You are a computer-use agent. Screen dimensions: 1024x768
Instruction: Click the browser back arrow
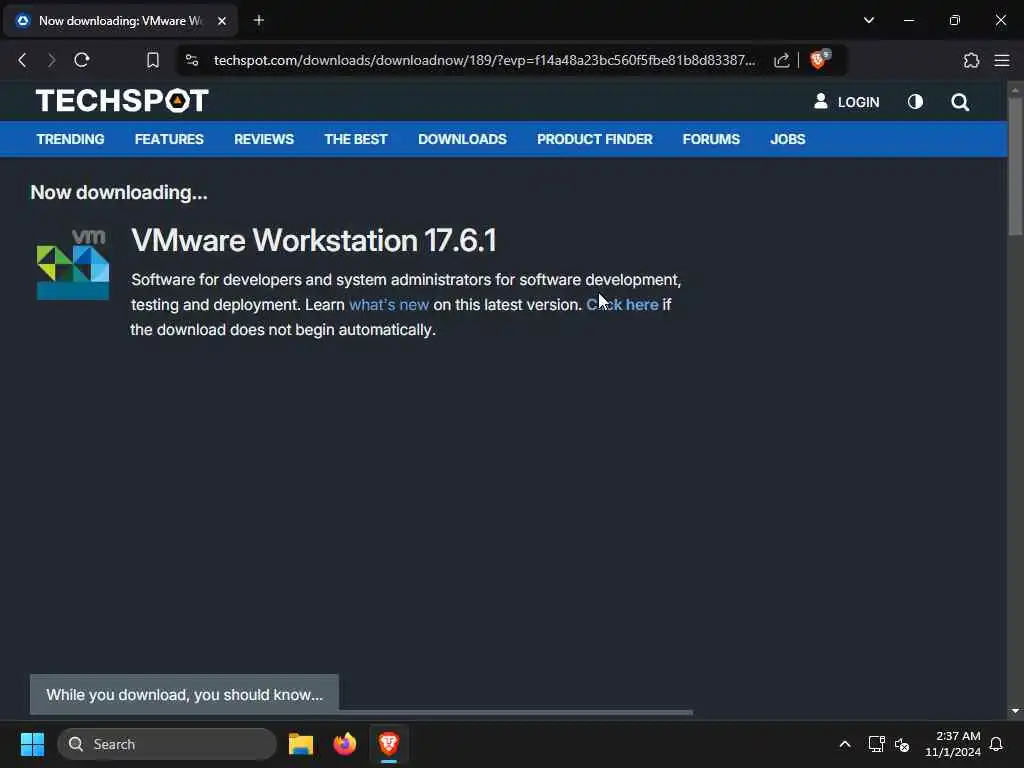coord(22,60)
